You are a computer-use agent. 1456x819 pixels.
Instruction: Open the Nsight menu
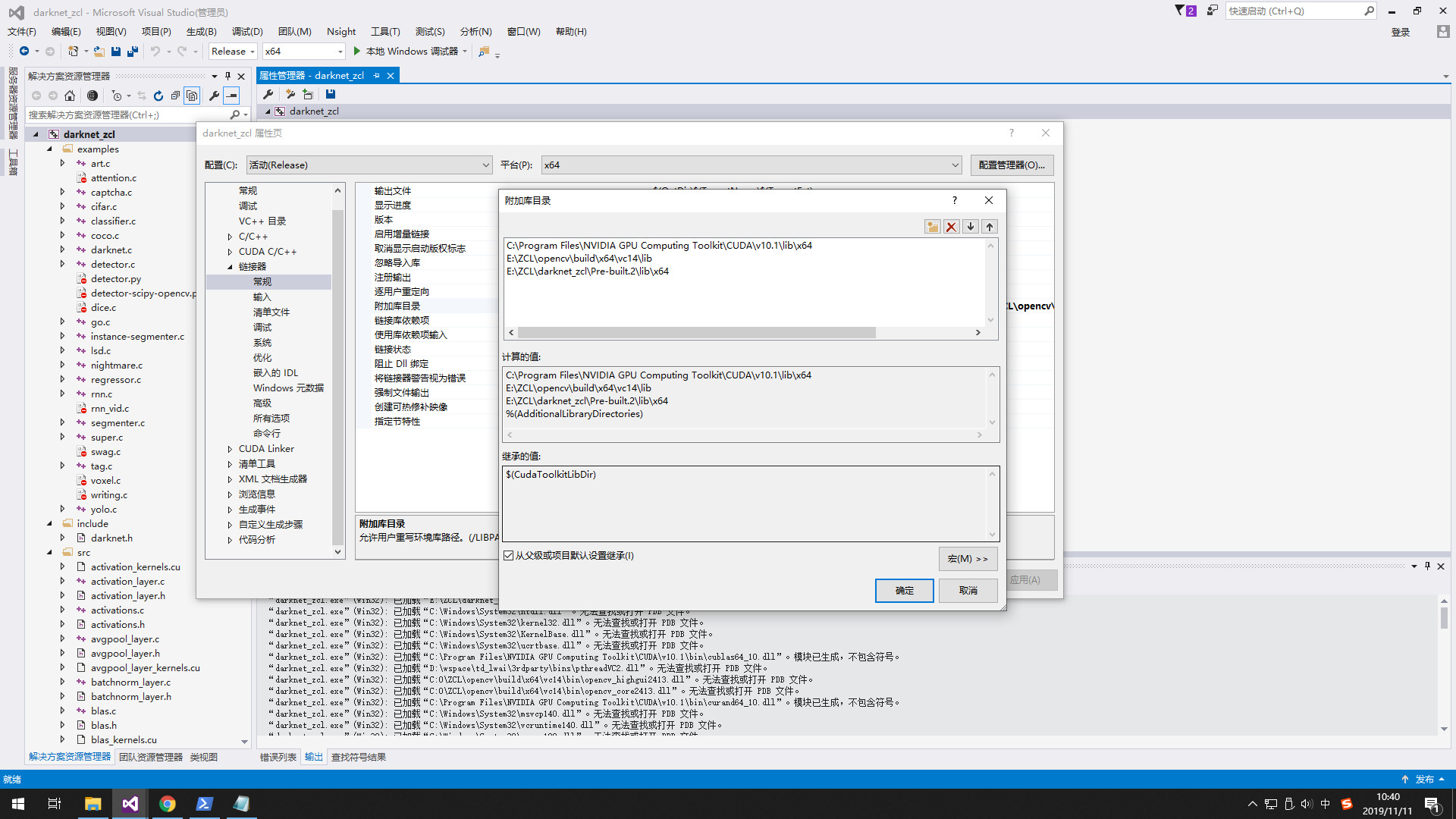coord(341,32)
